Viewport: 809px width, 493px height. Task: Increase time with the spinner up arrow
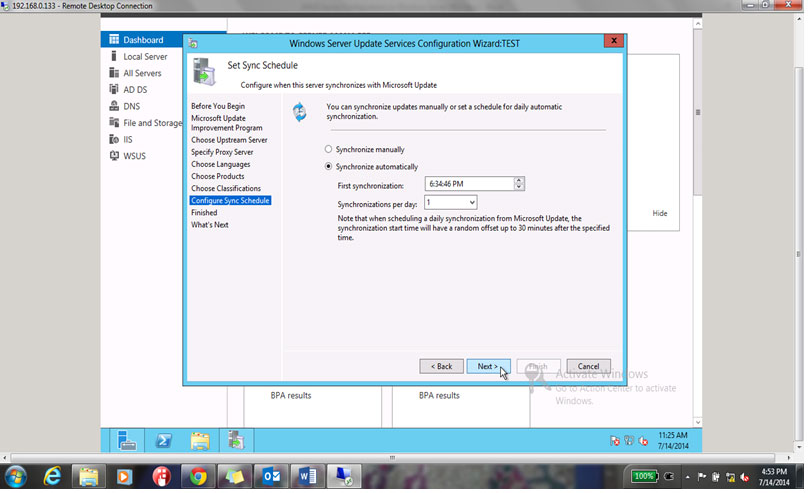(x=519, y=180)
